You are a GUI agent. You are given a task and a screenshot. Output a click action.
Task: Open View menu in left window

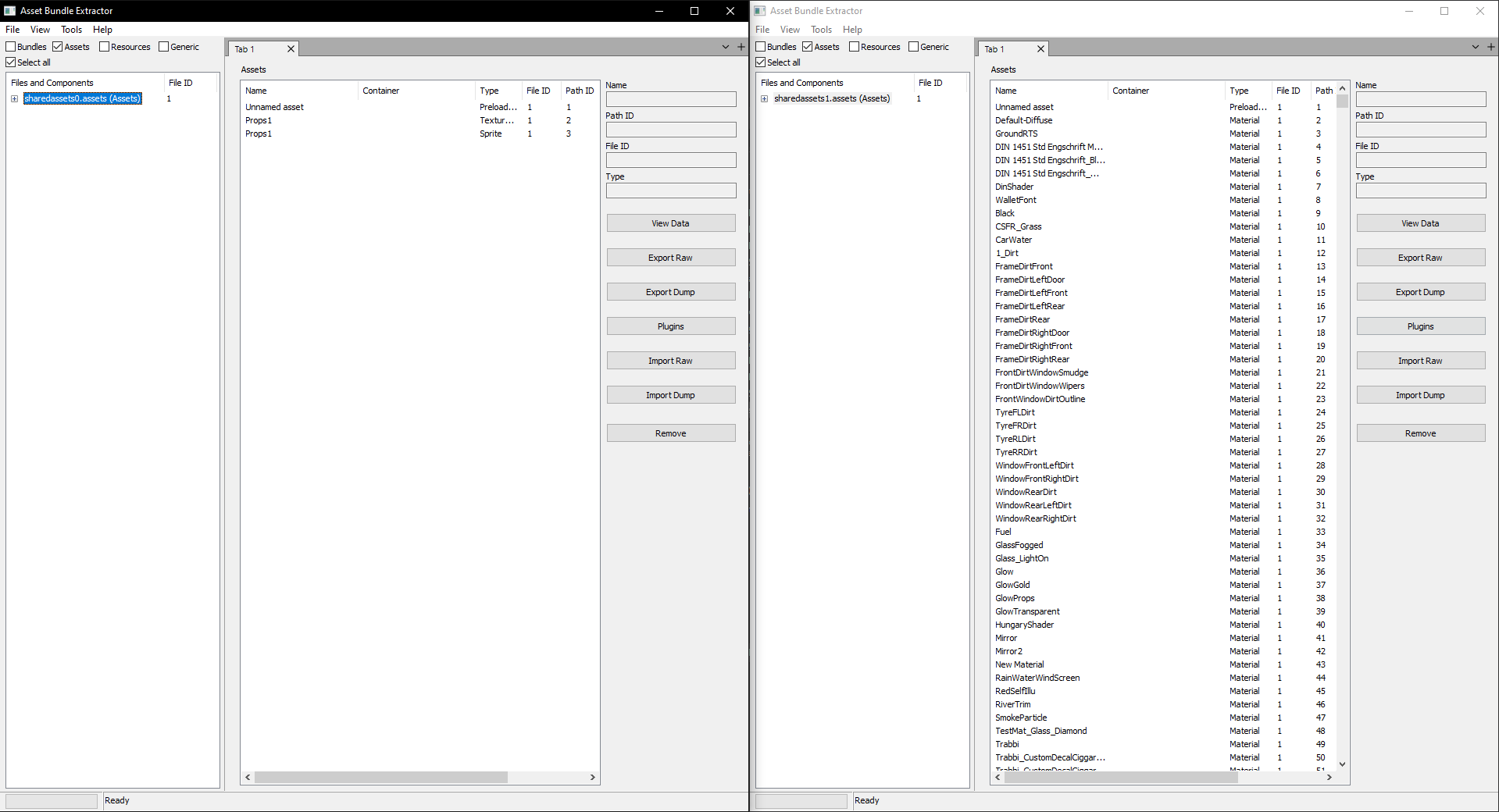pos(40,30)
